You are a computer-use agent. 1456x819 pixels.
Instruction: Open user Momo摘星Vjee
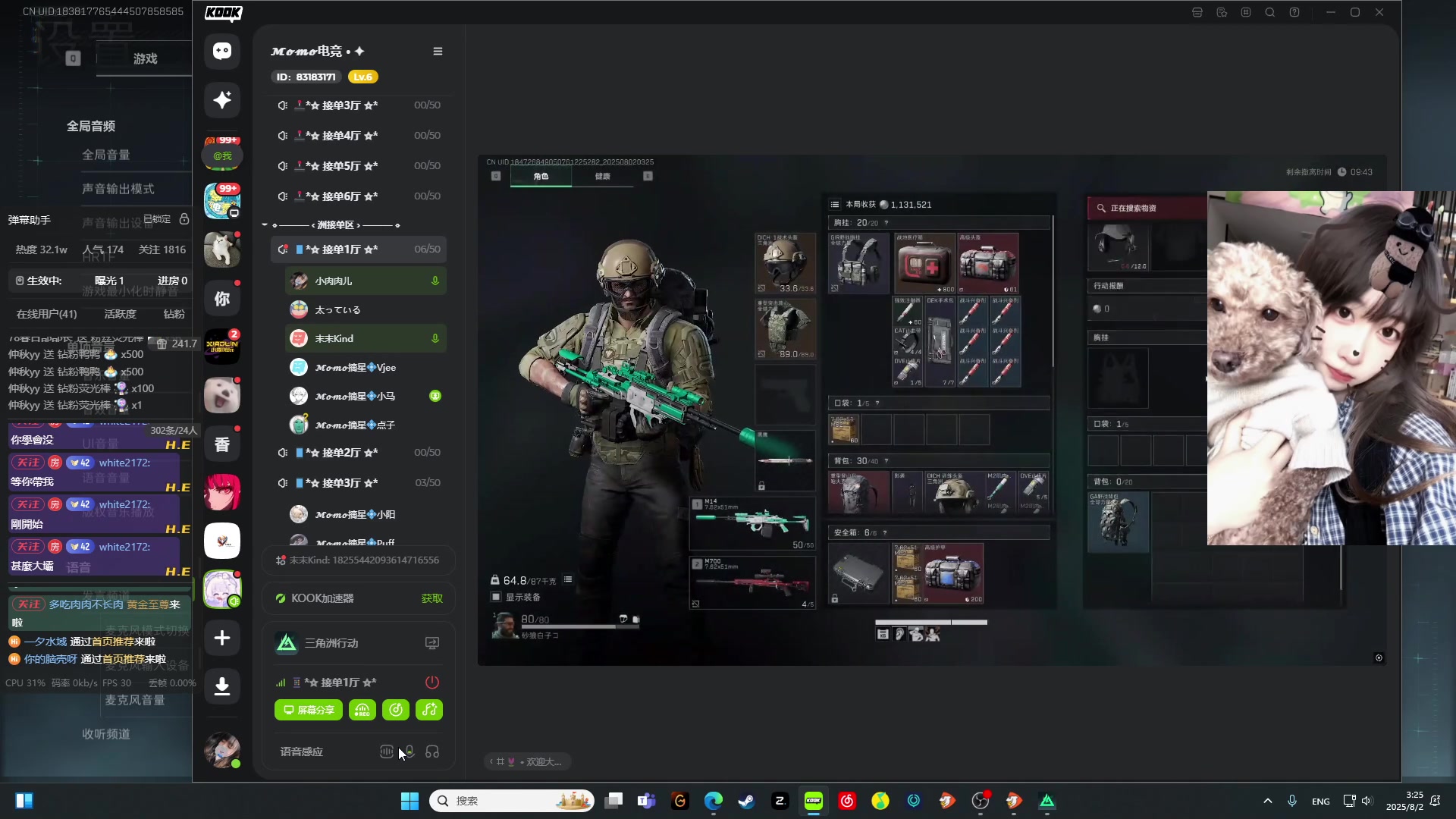pyautogui.click(x=366, y=367)
